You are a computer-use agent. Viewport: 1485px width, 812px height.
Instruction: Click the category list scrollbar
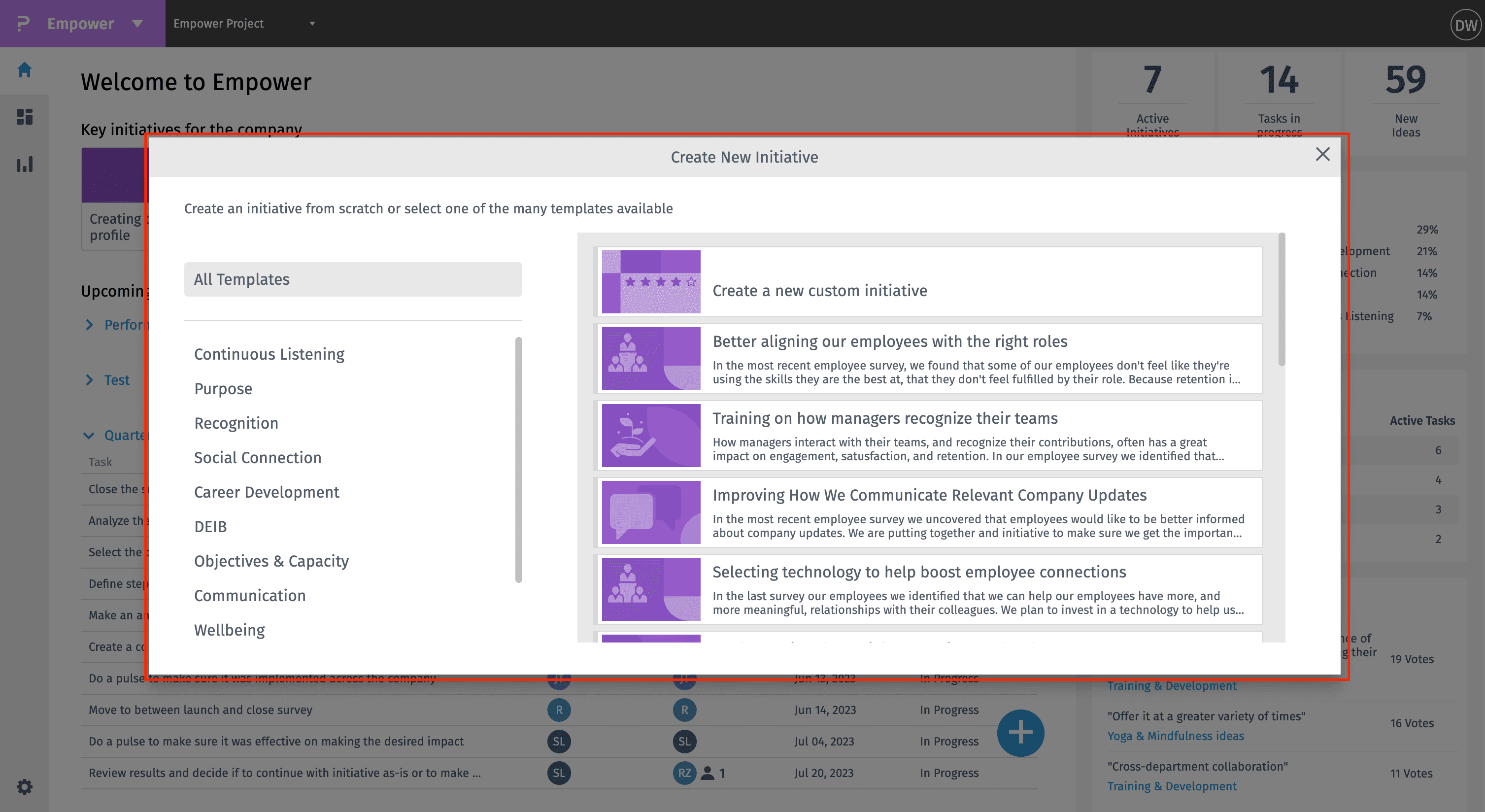(x=518, y=459)
